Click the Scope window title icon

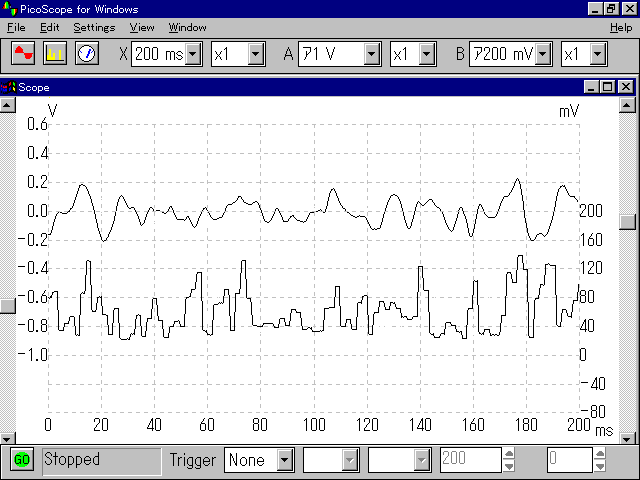click(x=9, y=87)
